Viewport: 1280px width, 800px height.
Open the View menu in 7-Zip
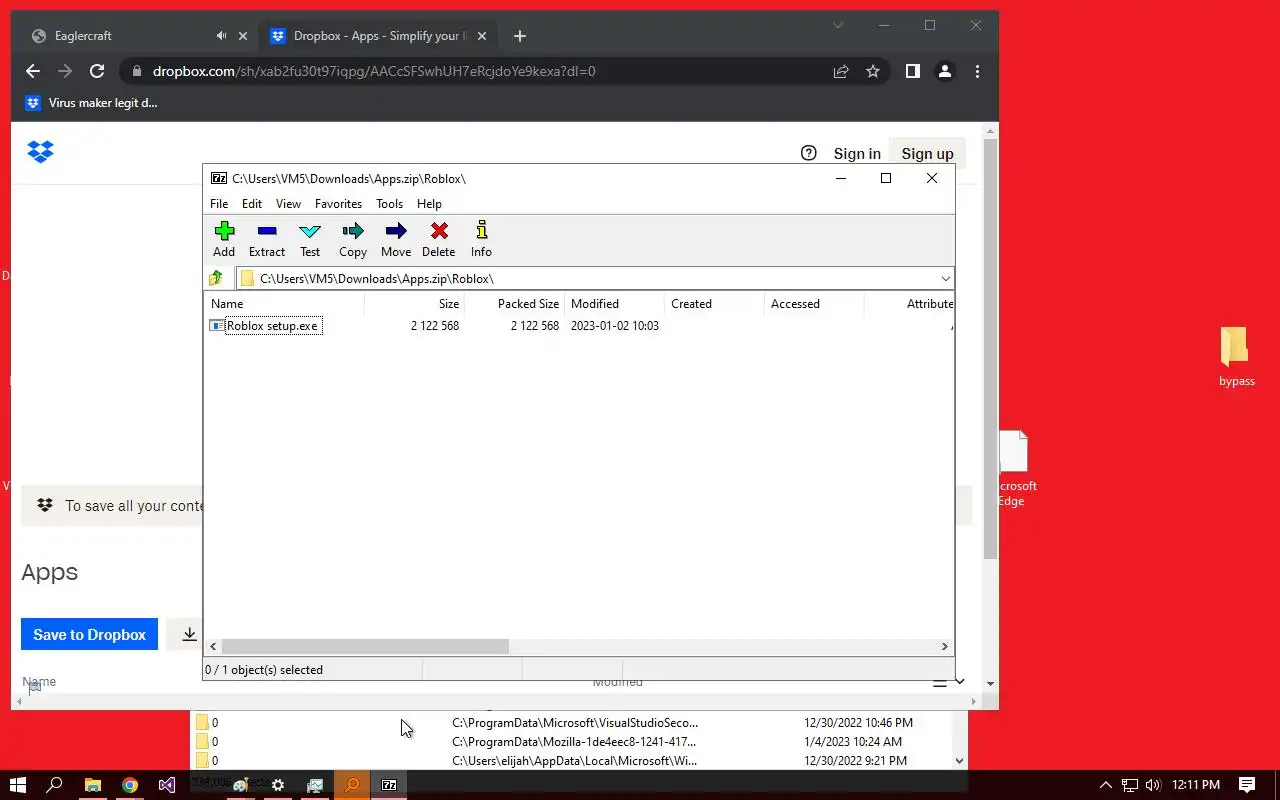click(x=288, y=204)
